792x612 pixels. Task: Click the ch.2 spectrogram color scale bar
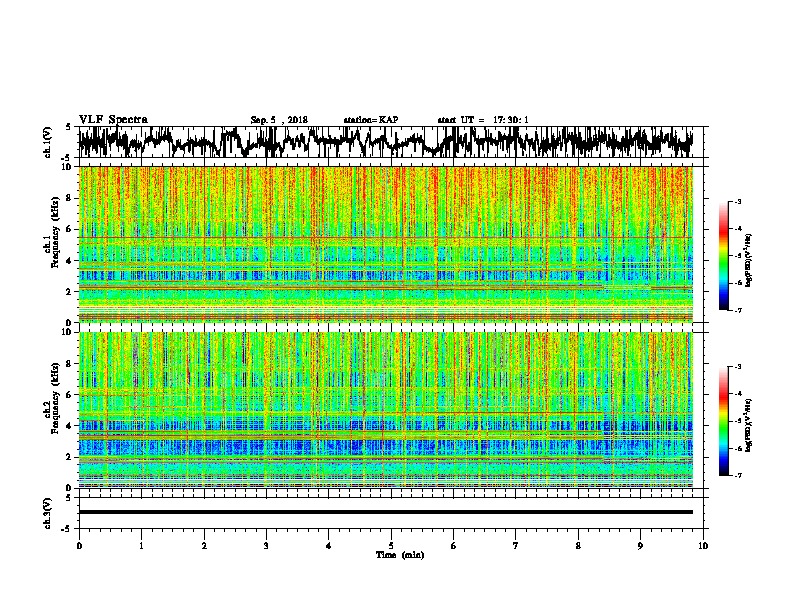click(x=723, y=421)
